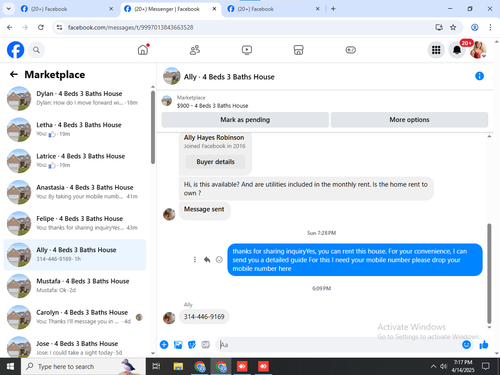The image size is (500, 375).
Task: Click the $900 listing link in header
Action: click(212, 106)
